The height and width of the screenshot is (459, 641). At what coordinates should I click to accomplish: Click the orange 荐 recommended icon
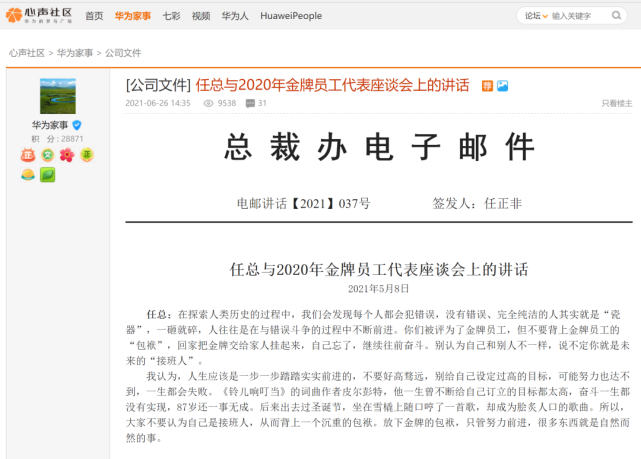click(487, 86)
